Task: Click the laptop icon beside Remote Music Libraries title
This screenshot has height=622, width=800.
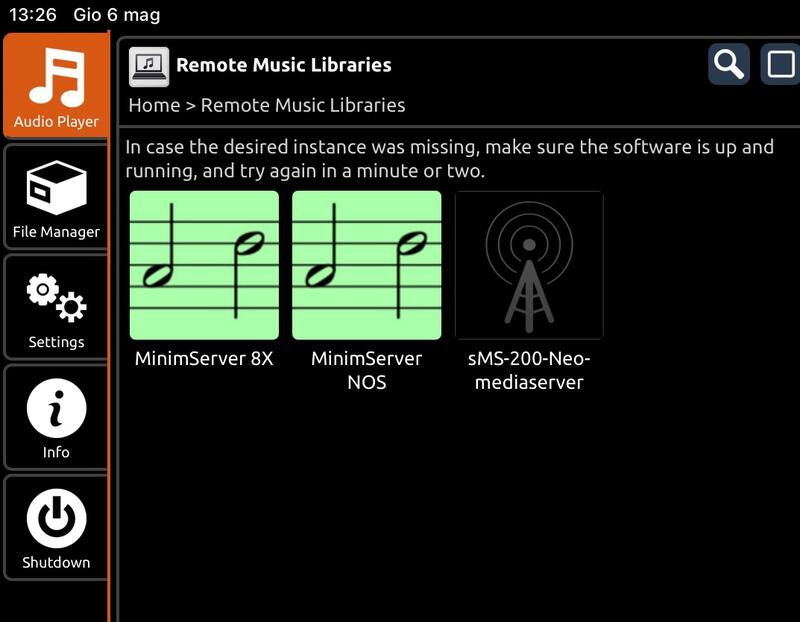Action: click(x=149, y=66)
